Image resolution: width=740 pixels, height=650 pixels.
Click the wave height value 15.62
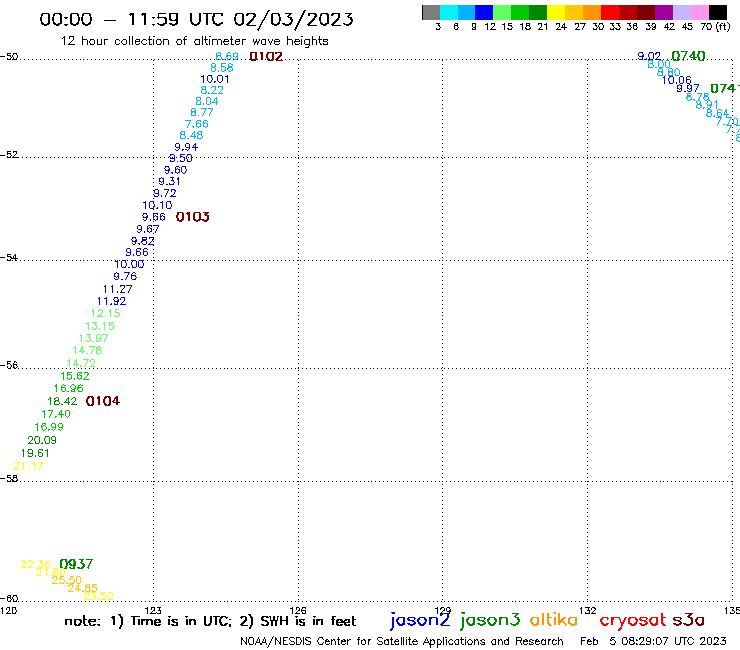(x=75, y=376)
